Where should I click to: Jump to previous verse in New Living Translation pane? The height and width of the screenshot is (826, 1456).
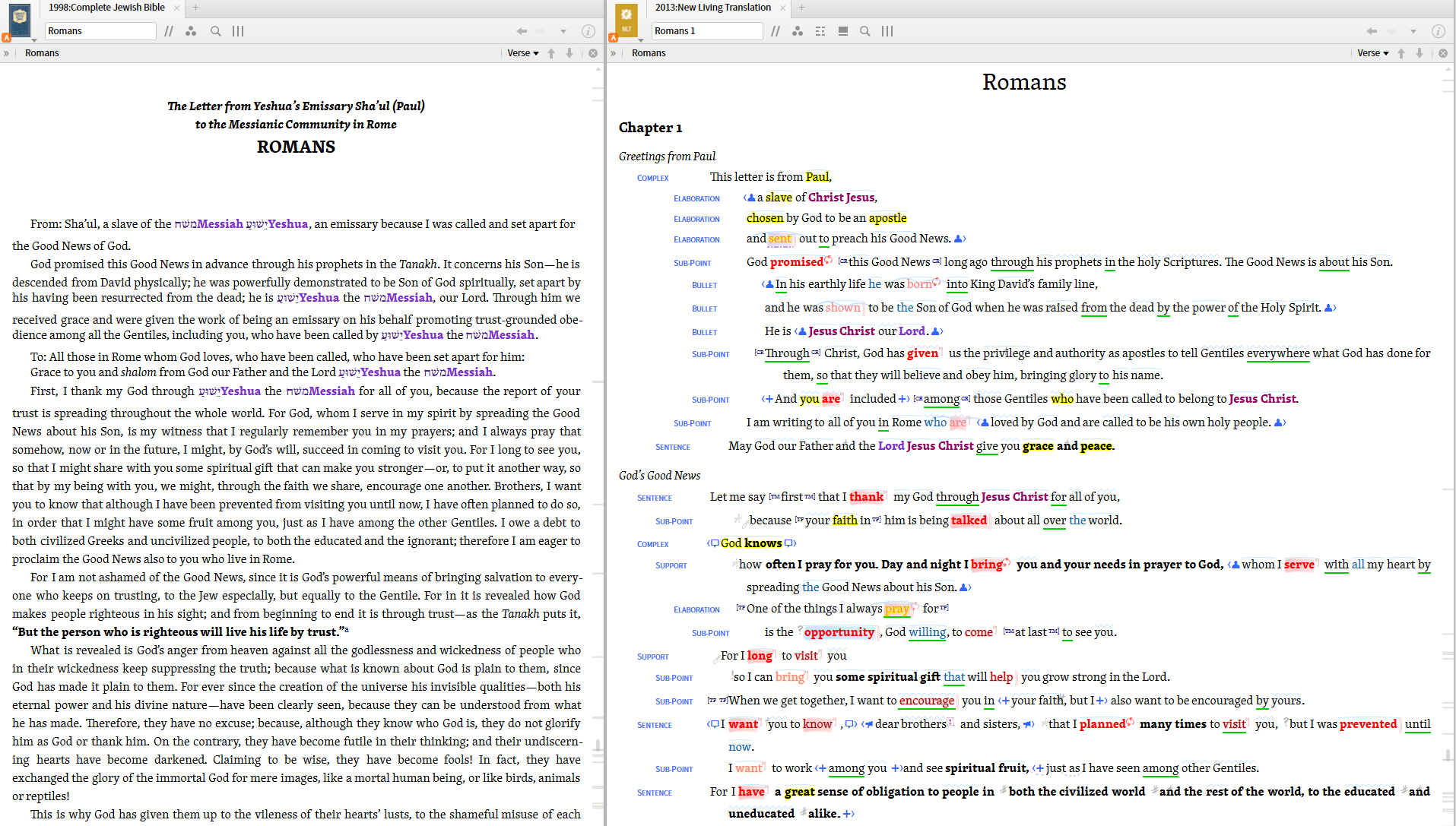point(1401,53)
